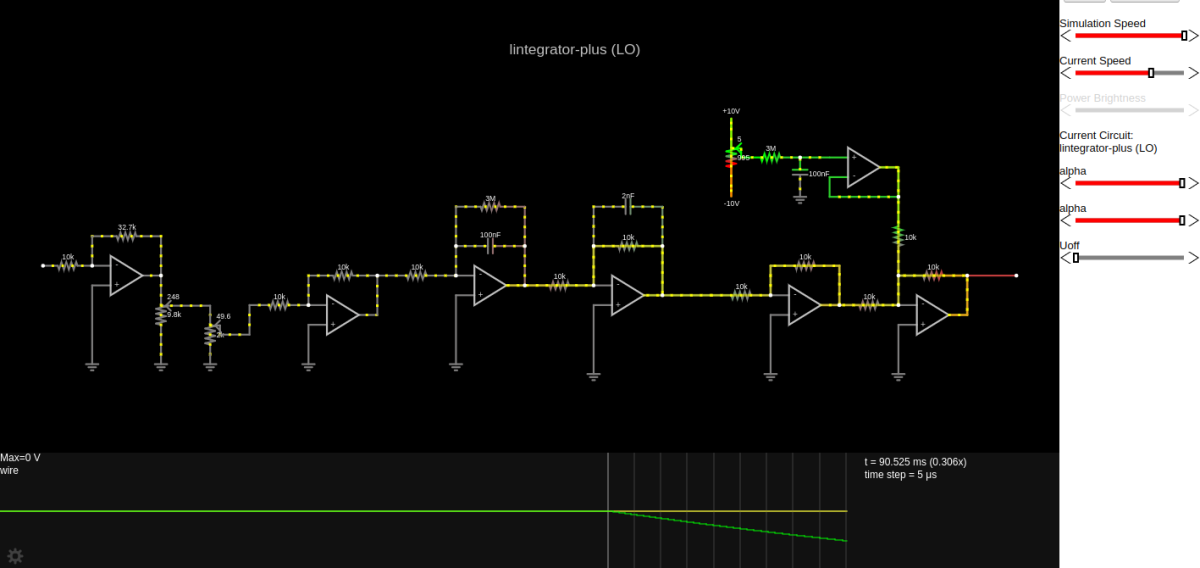Increase Current Speed with right arrow

click(1193, 73)
